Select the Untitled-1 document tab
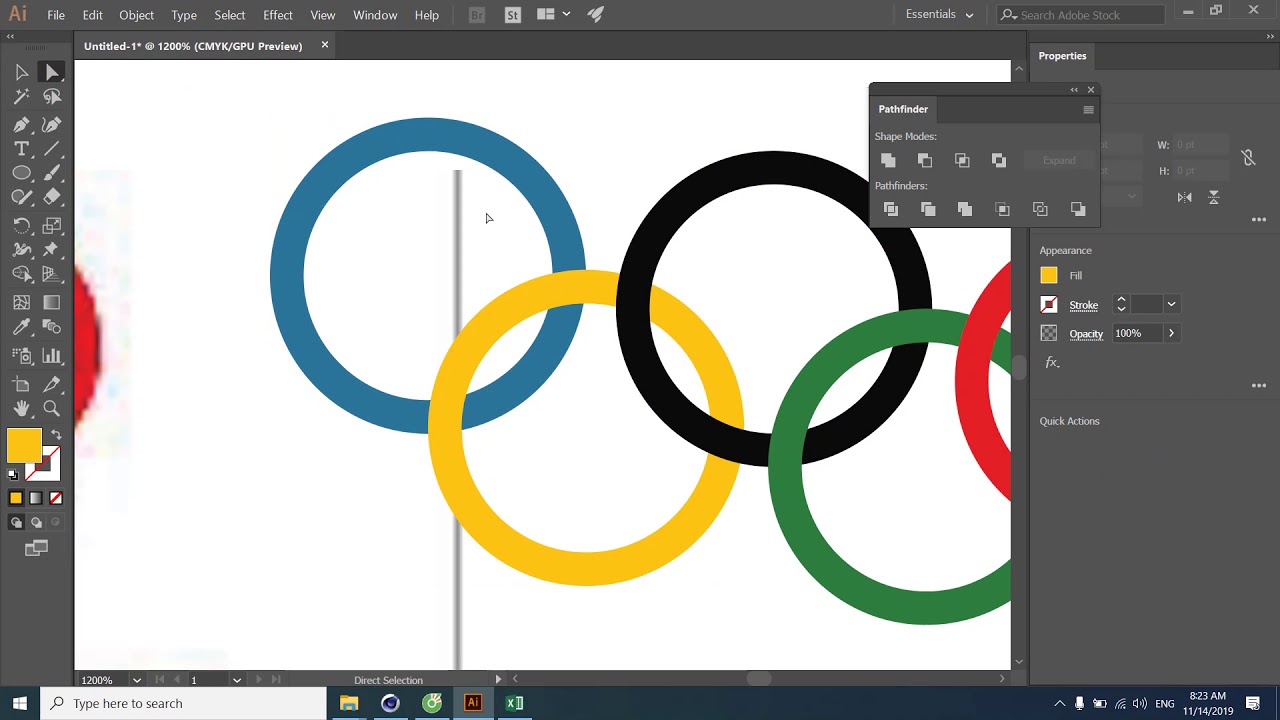 click(x=193, y=46)
